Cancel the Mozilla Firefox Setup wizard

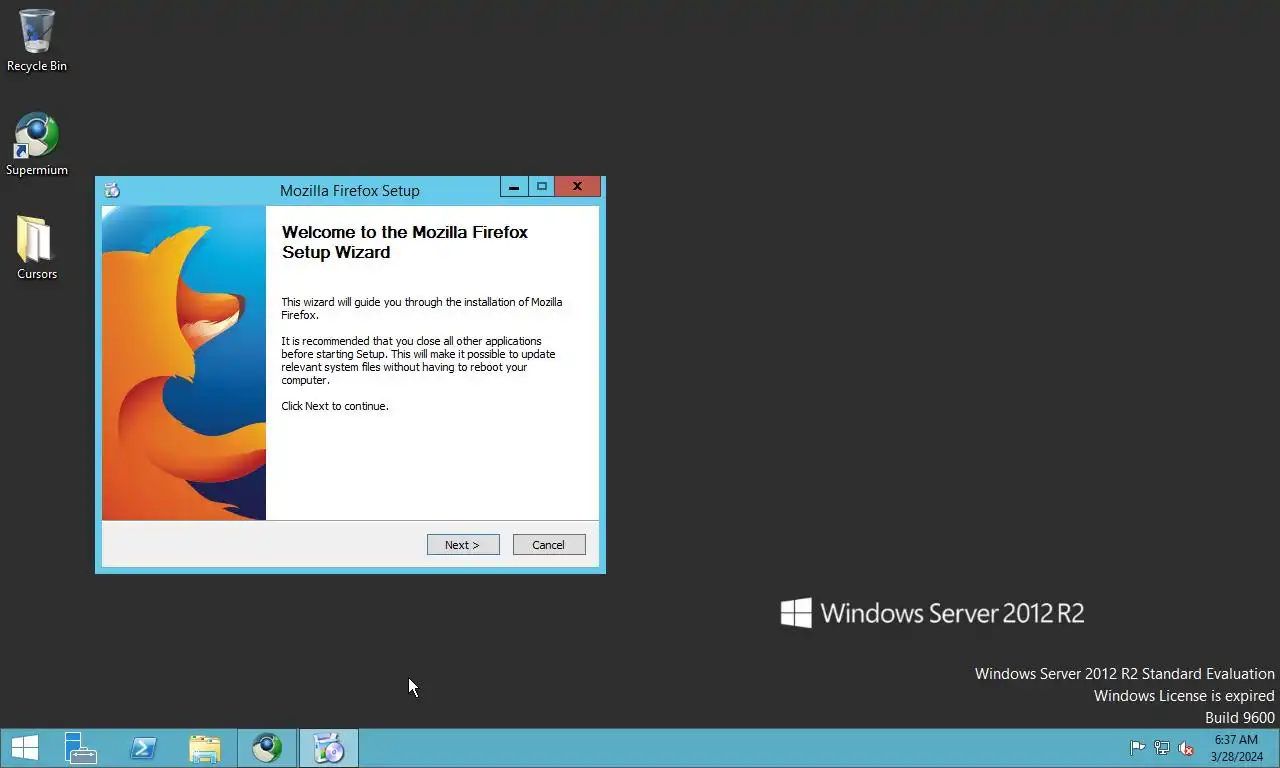pos(549,545)
